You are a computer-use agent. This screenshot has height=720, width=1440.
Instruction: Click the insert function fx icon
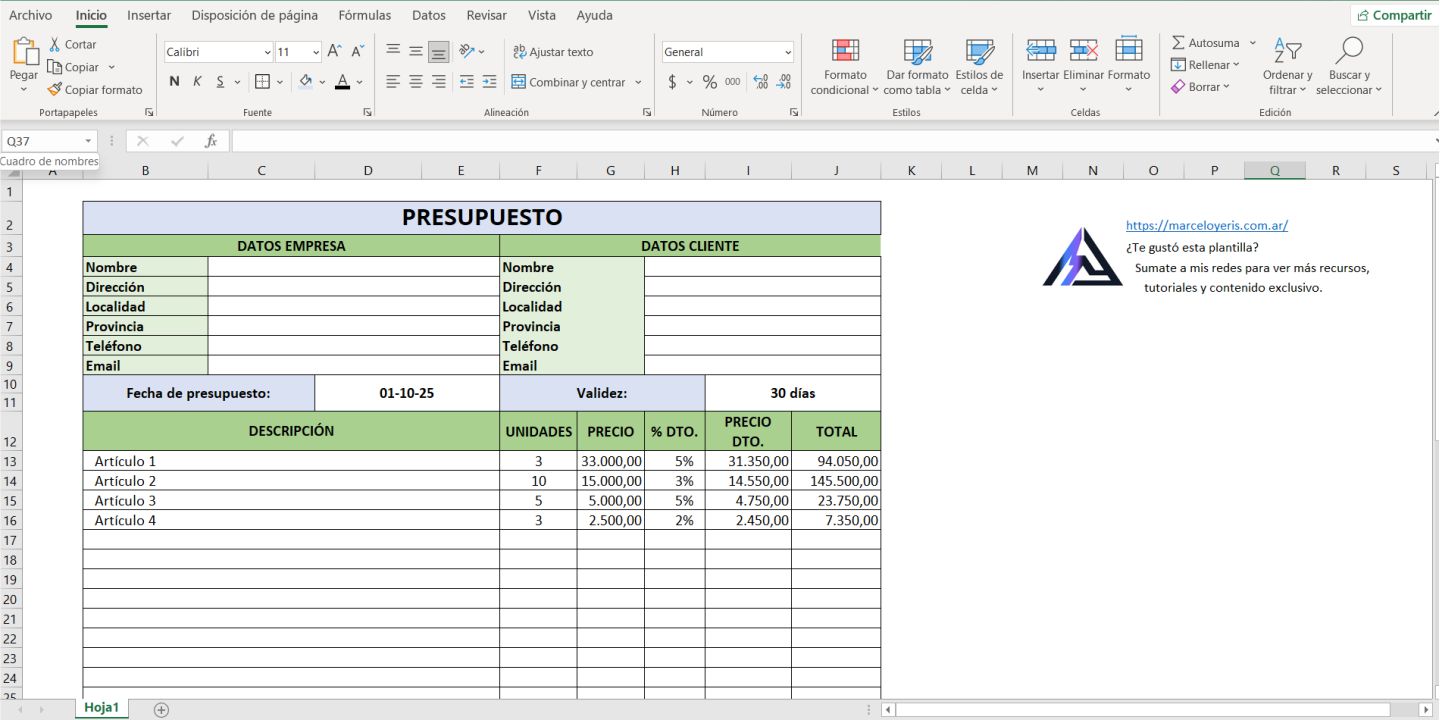(x=210, y=141)
